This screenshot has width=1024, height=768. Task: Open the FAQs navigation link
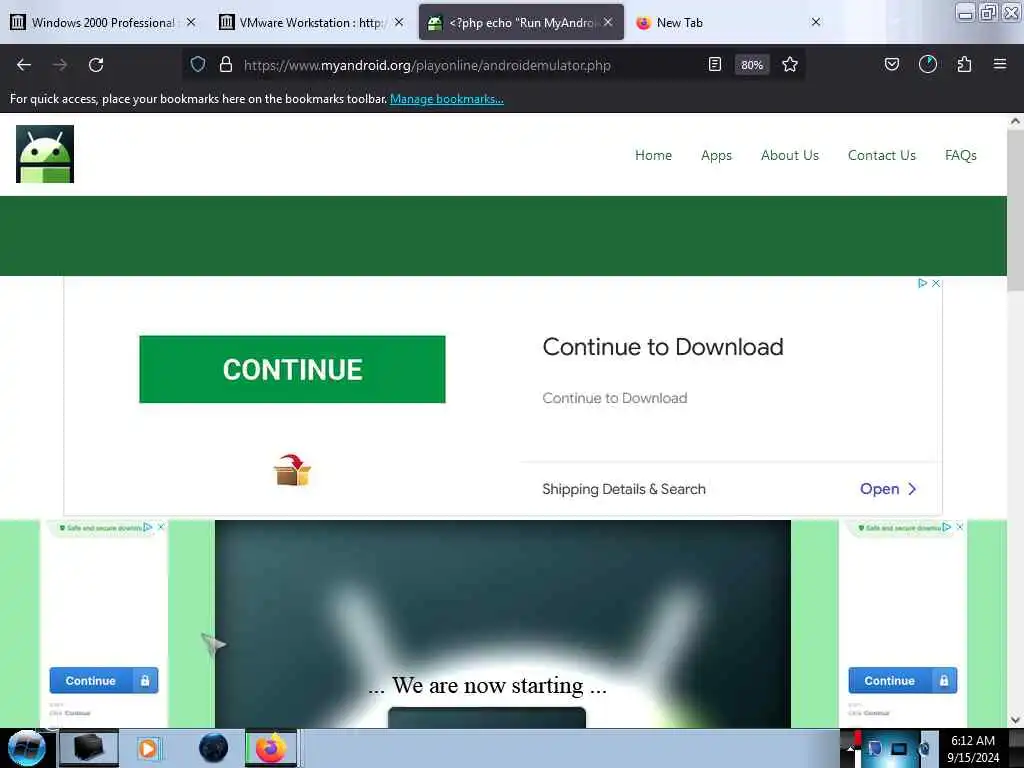point(961,155)
